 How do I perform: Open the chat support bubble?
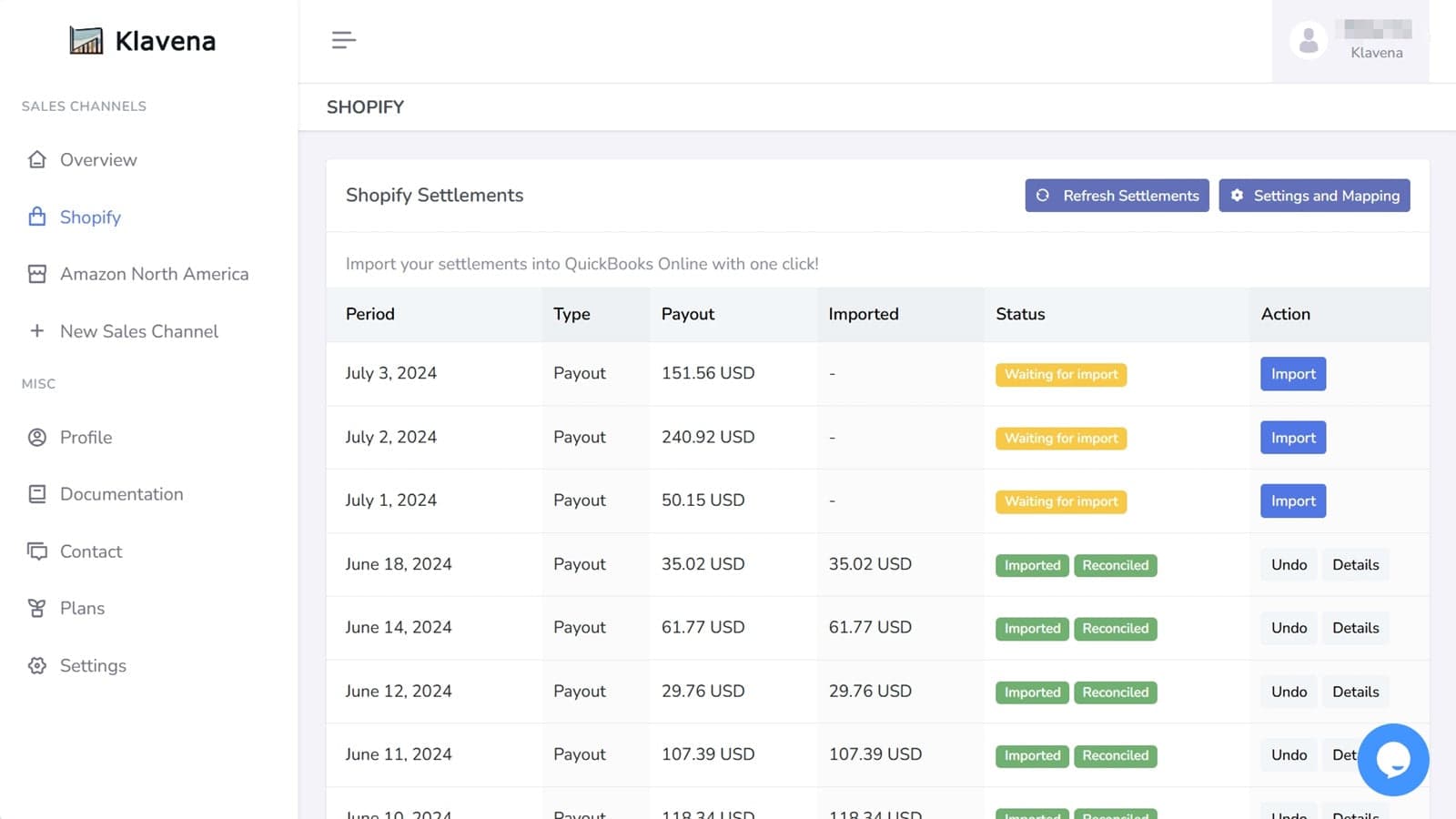(1392, 760)
